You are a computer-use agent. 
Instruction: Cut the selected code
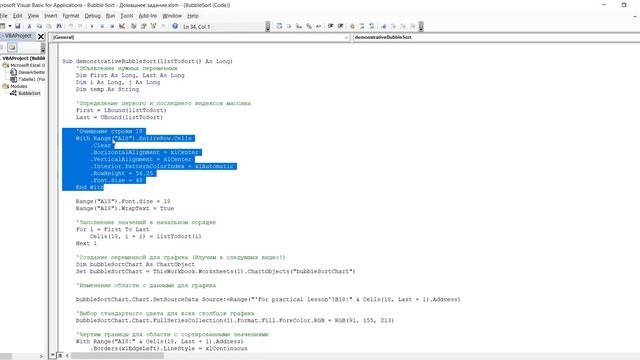point(29,26)
